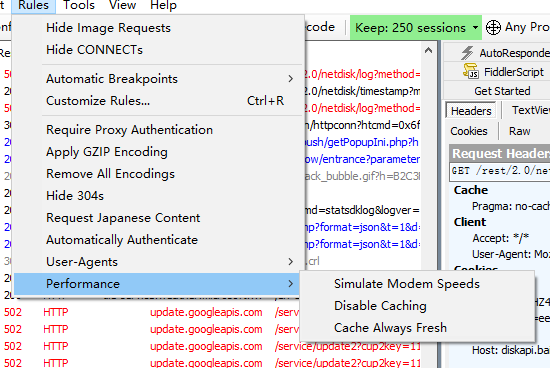Screen dimensions: 550x368
Task: Toggle Hide Image Requests rule
Action: 158,28
